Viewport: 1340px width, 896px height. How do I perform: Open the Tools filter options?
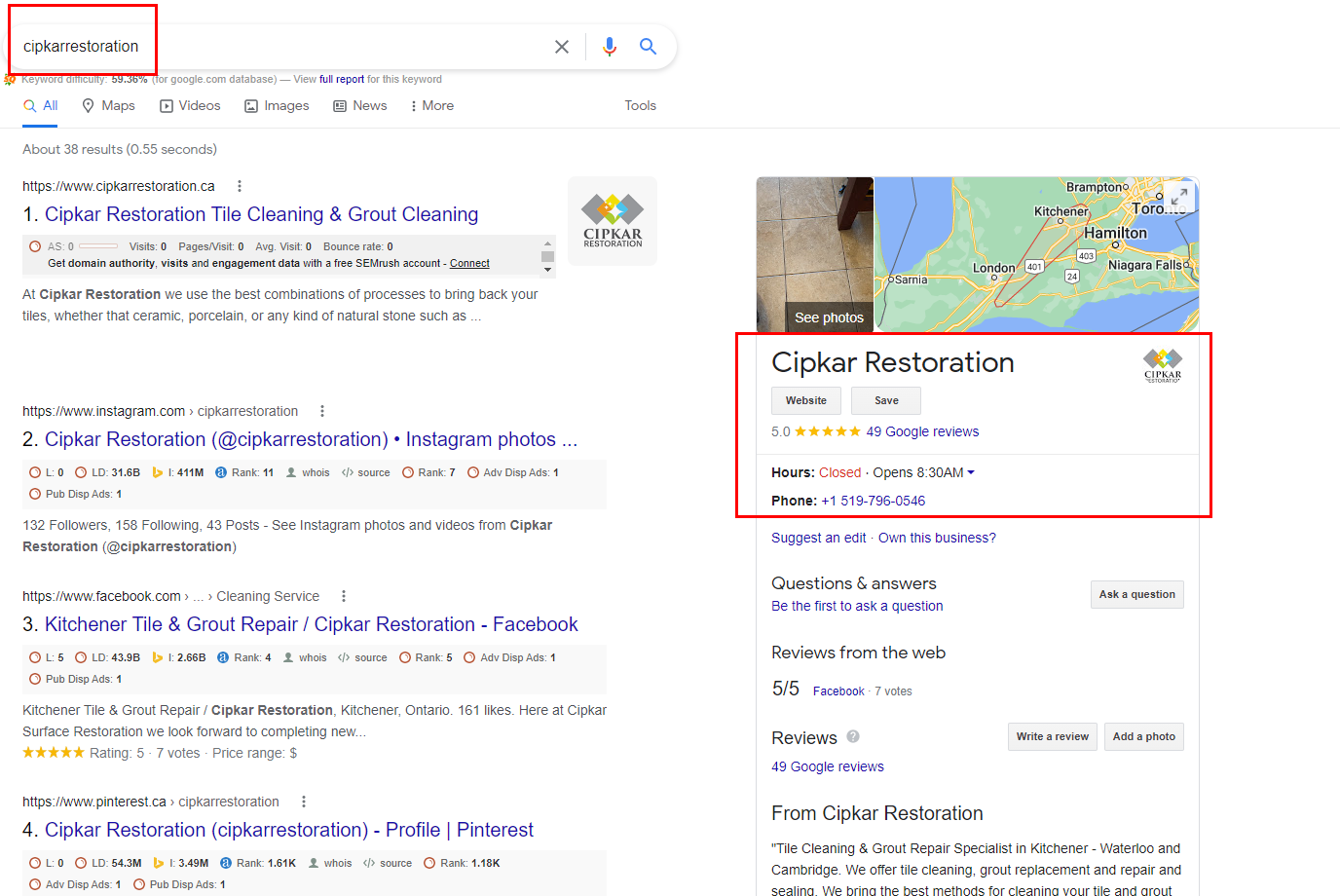641,106
